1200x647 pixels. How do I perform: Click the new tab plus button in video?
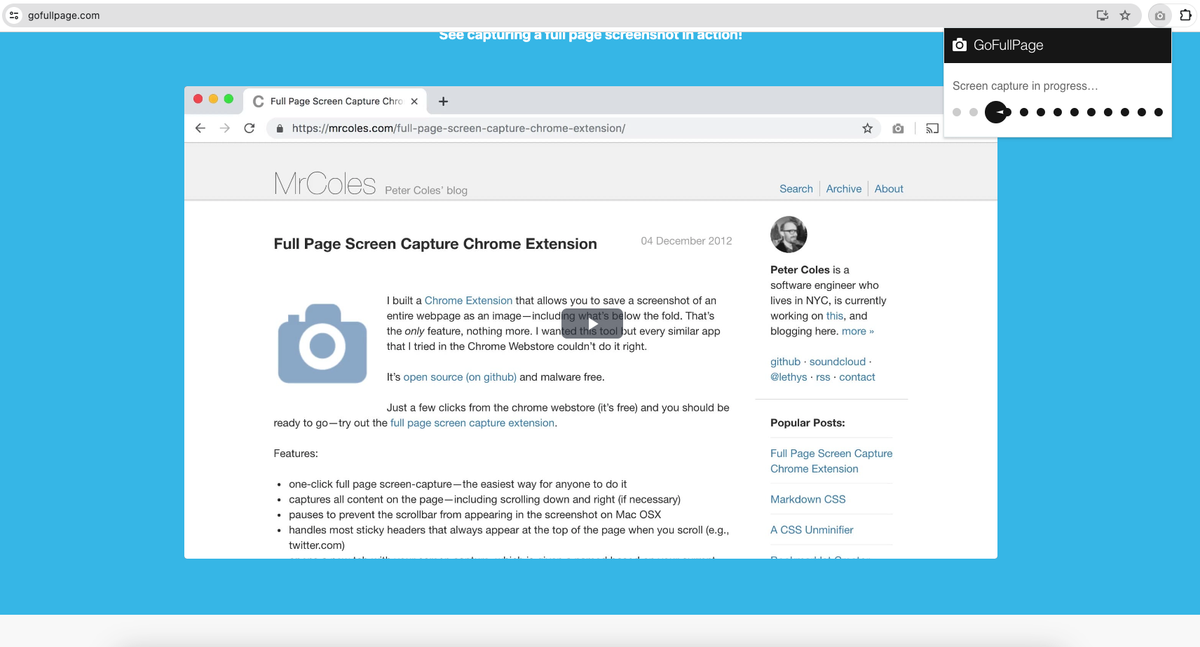click(443, 101)
